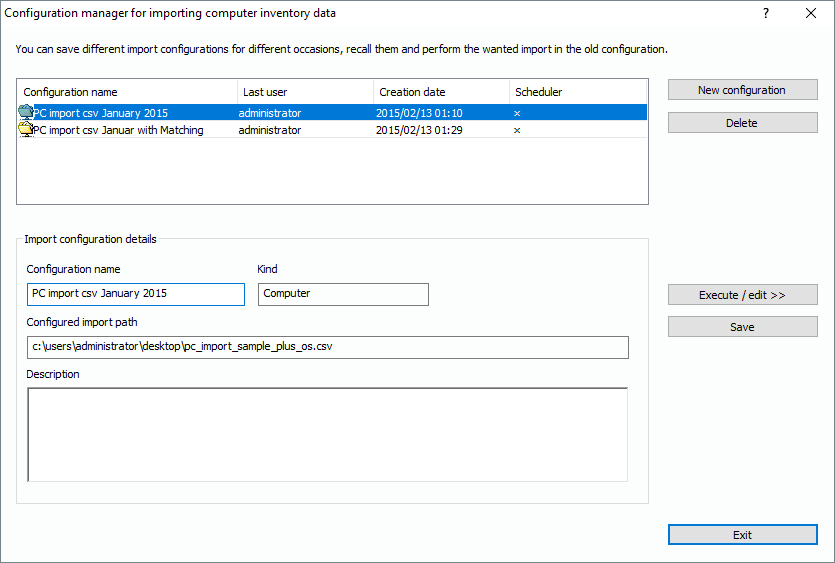Close the configuration manager window
This screenshot has width=835, height=563.
[x=811, y=13]
